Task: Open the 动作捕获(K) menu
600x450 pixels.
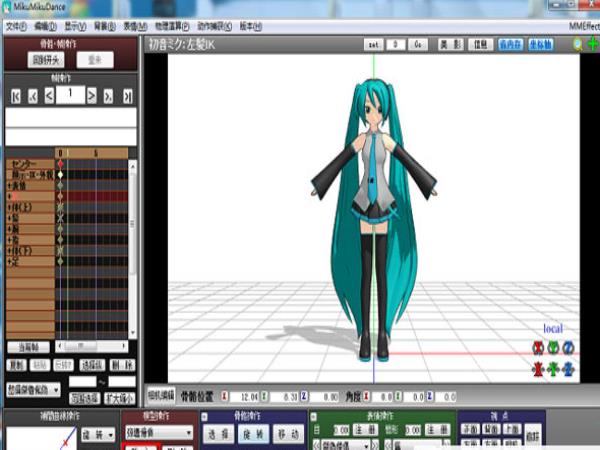Action: pyautogui.click(x=214, y=26)
